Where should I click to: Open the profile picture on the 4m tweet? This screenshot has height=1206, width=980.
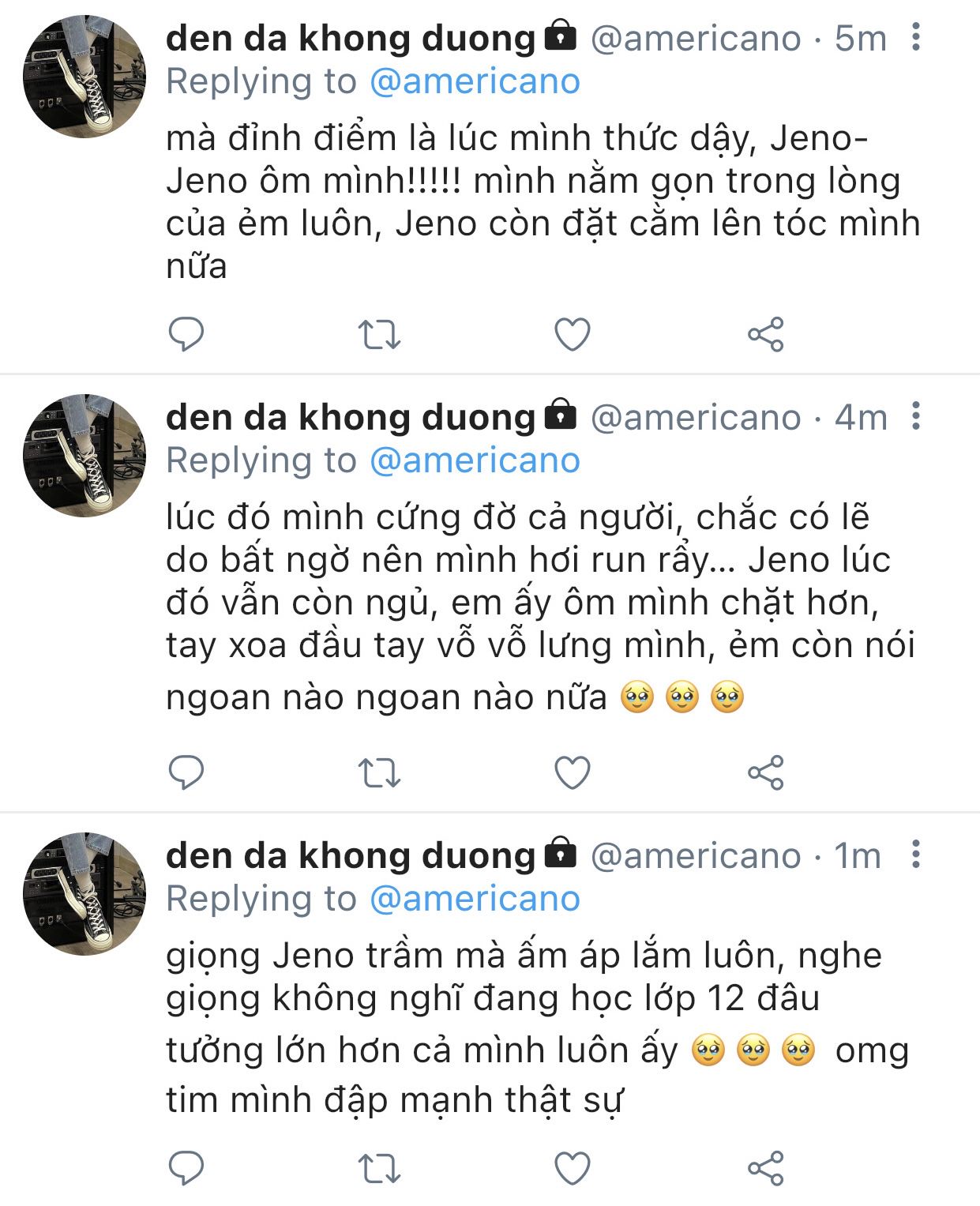pos(84,456)
